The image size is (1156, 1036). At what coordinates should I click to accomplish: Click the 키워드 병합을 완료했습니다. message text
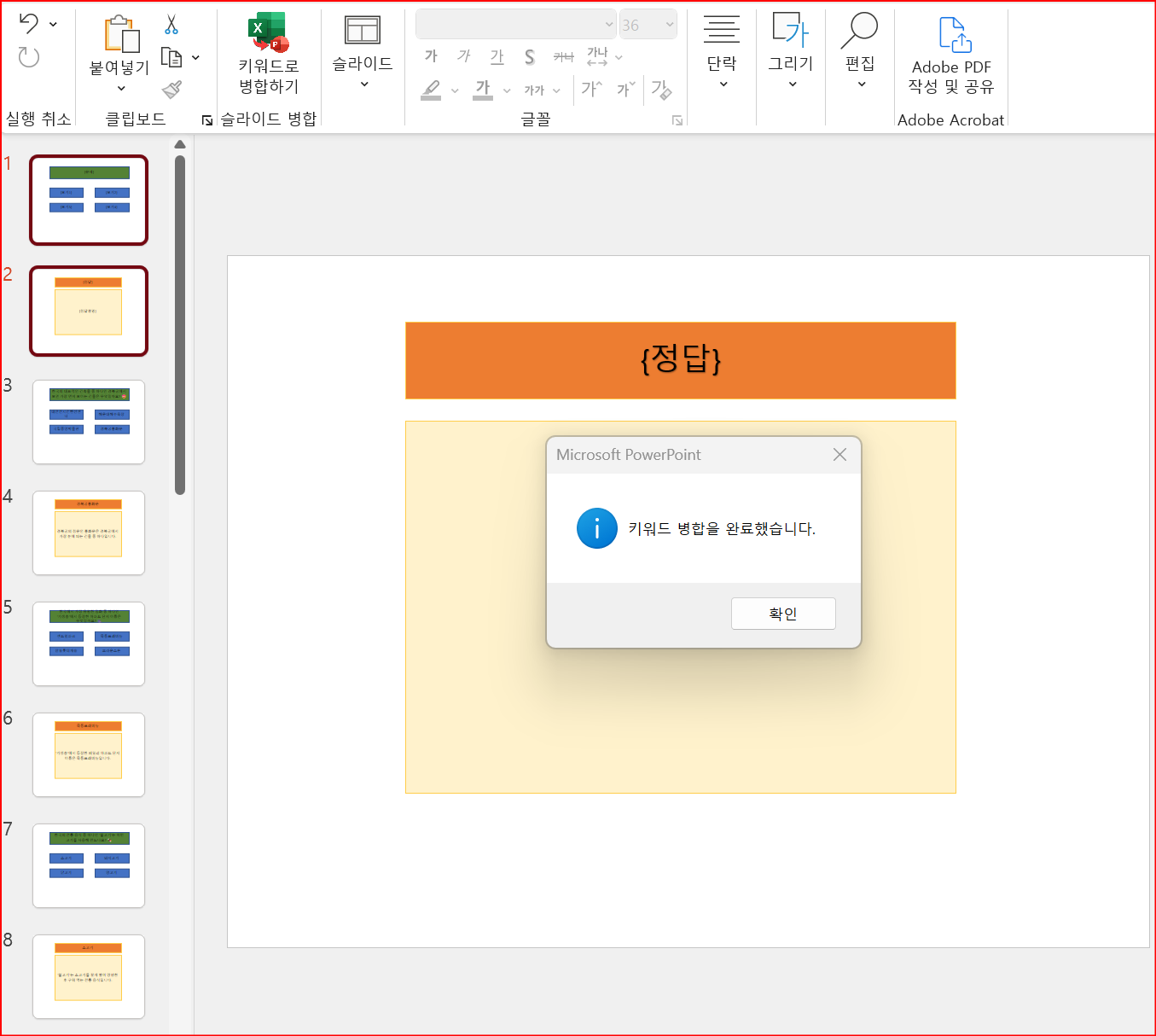pyautogui.click(x=722, y=529)
